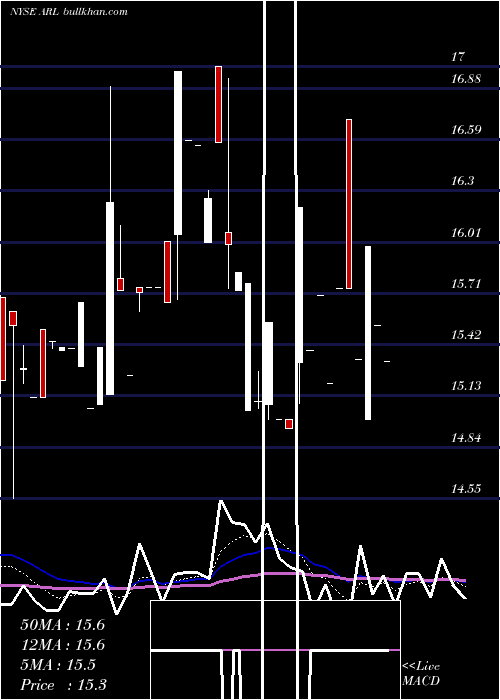500x700 pixels.
Task: Click the 15.71 price axis label
Action: coord(466,283)
